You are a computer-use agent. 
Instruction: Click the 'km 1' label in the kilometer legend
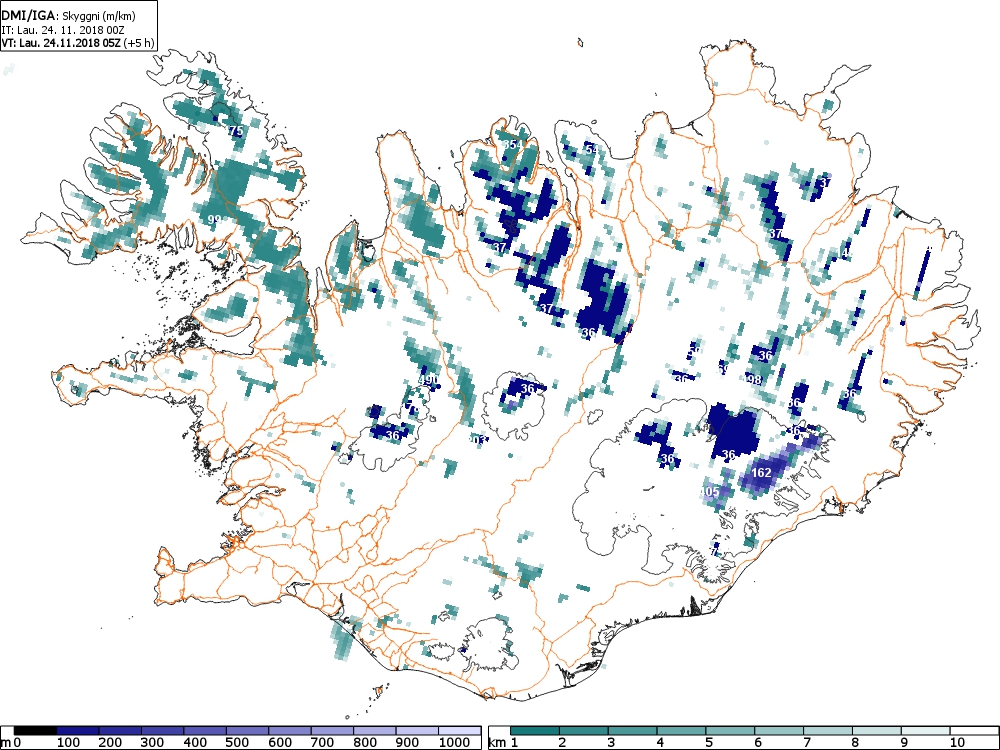pos(503,742)
